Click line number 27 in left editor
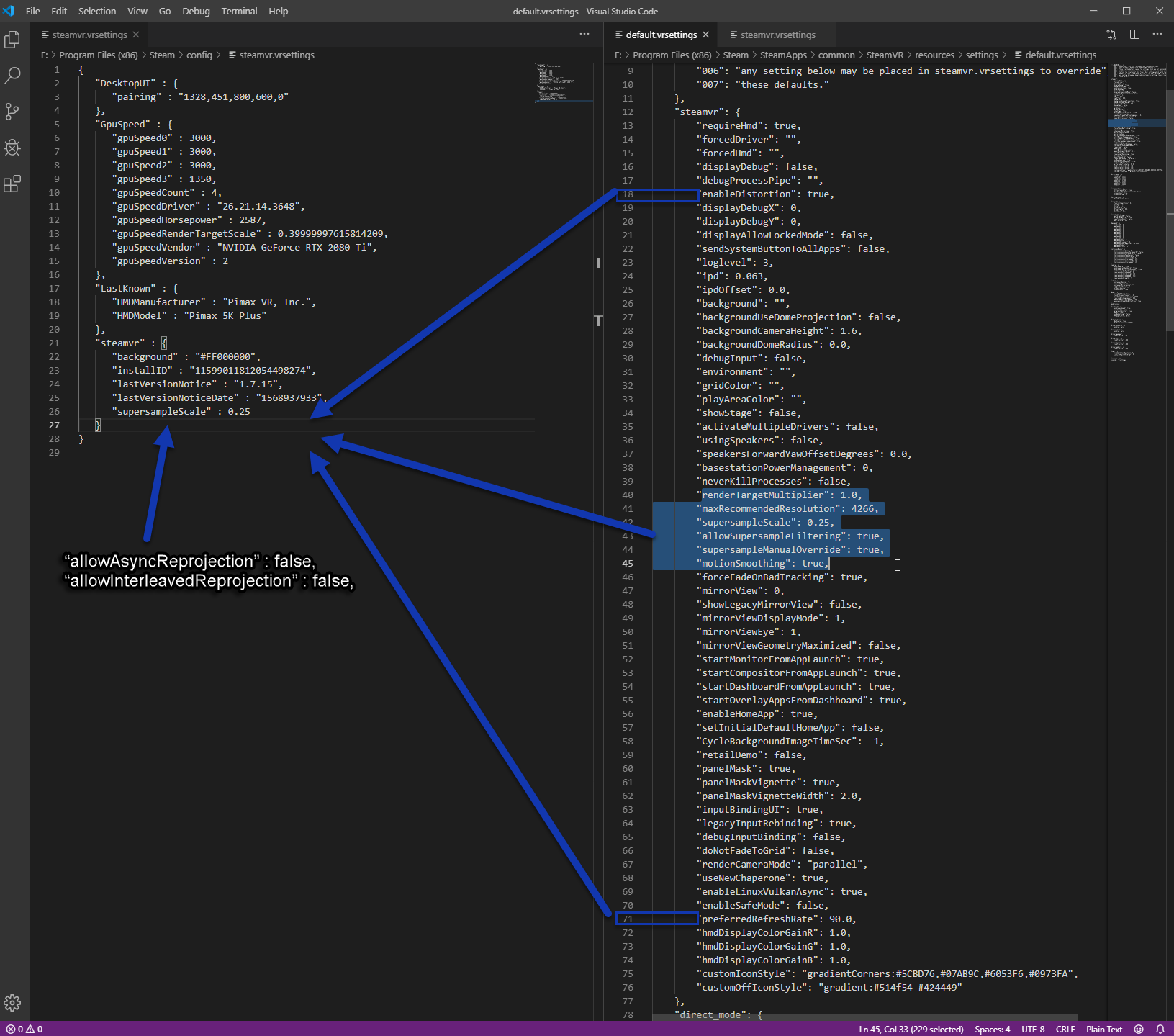Image resolution: width=1174 pixels, height=1036 pixels. 54,425
